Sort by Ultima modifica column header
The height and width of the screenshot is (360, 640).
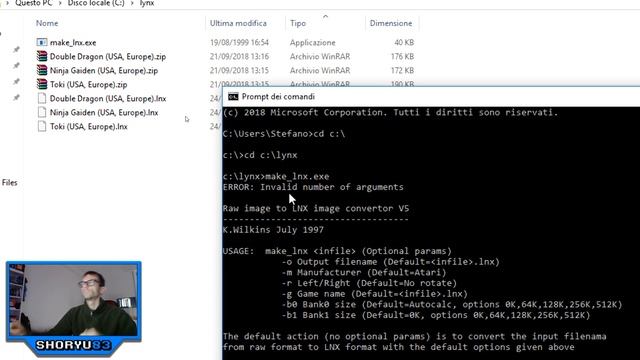(238, 23)
